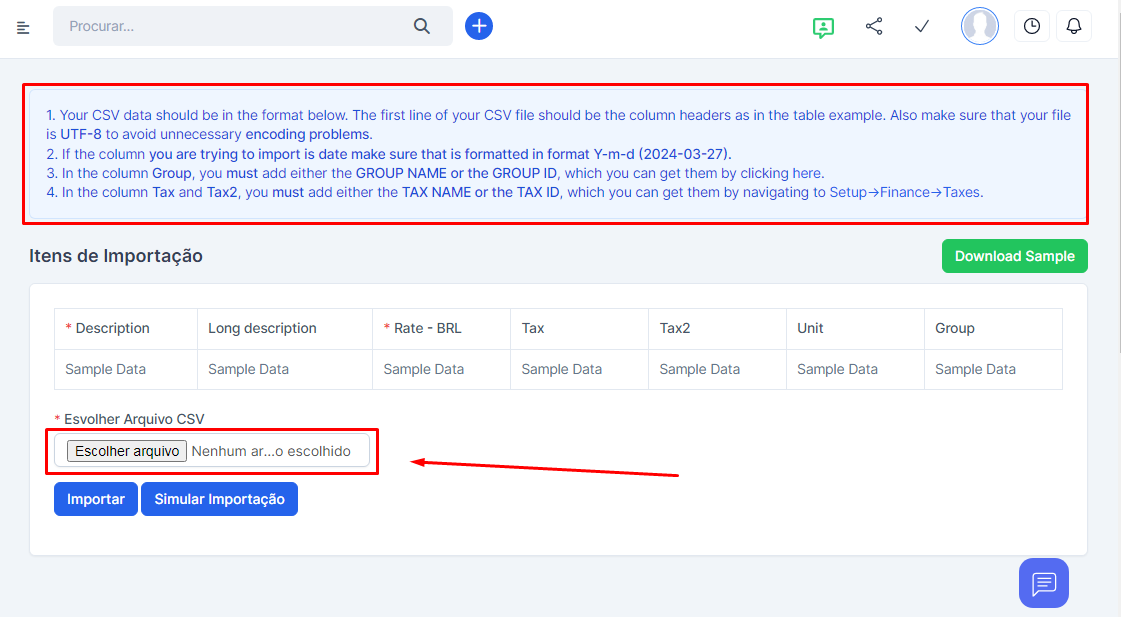Open the floating chat message button

[x=1044, y=583]
